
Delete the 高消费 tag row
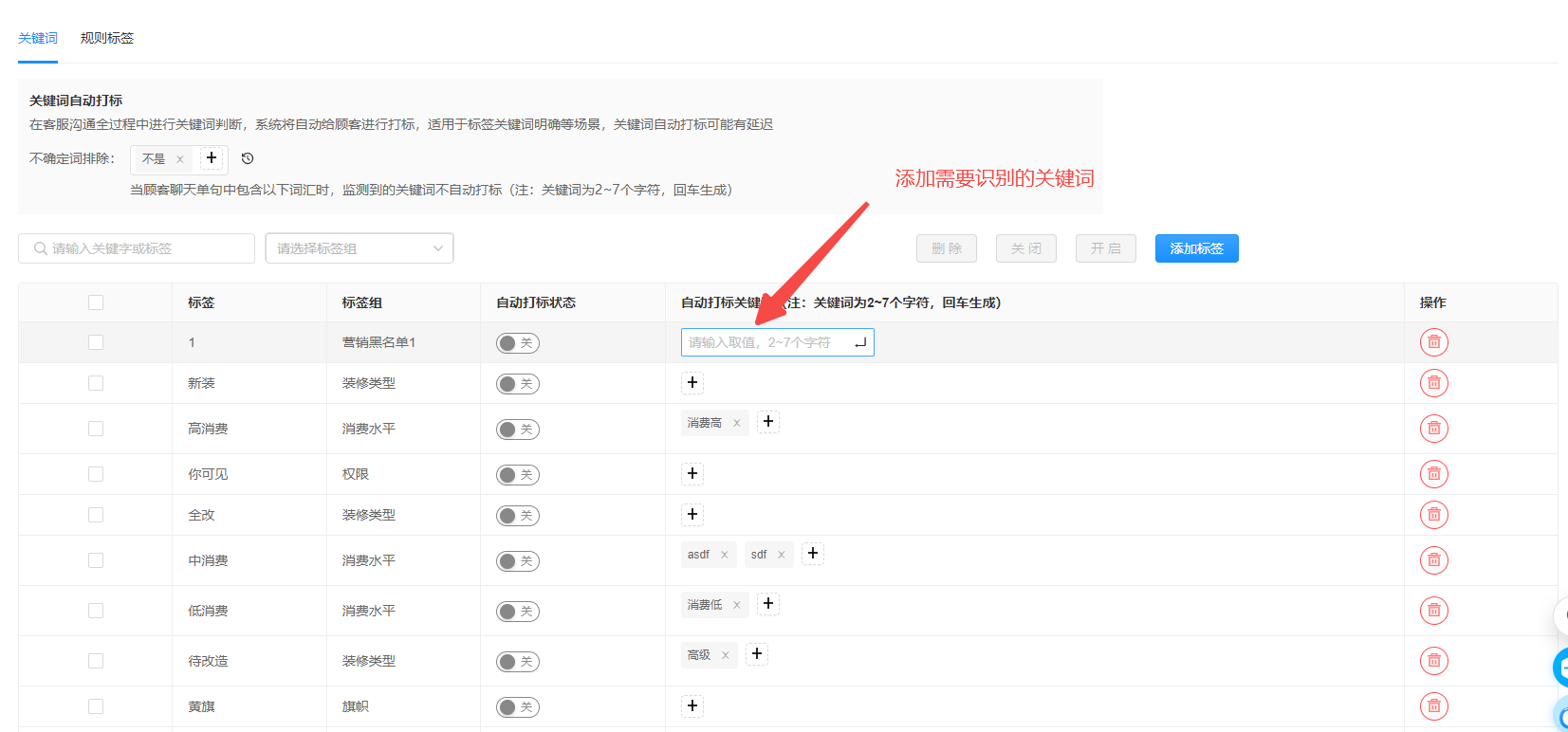click(x=1433, y=429)
